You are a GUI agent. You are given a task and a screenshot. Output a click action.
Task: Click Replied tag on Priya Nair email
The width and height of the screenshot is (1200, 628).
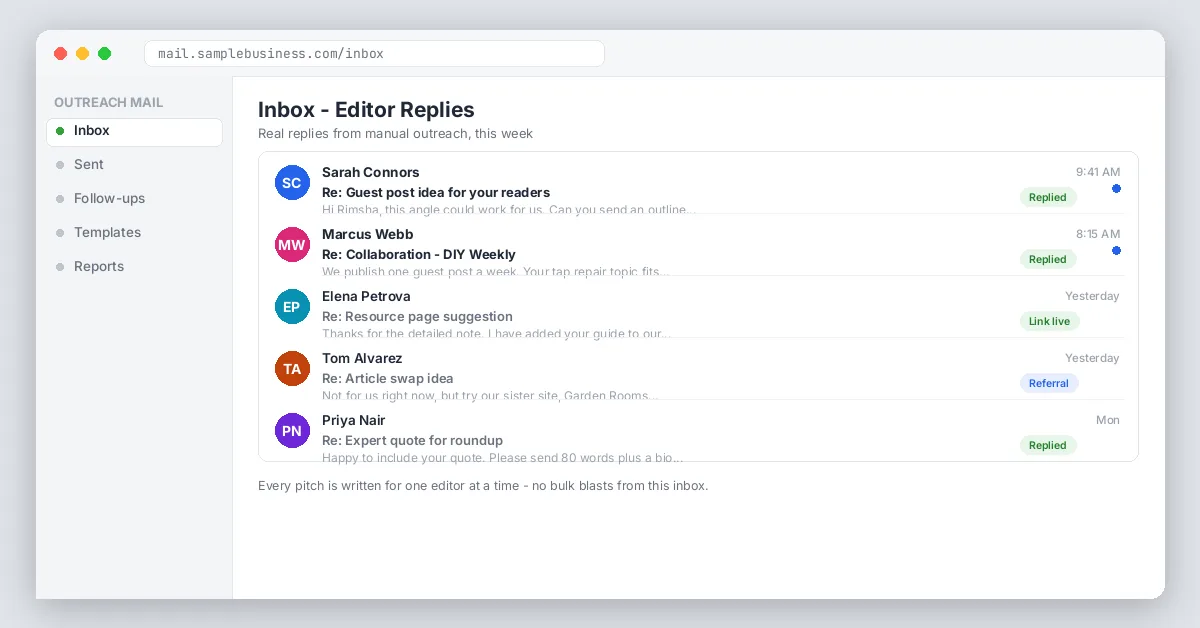tap(1048, 445)
